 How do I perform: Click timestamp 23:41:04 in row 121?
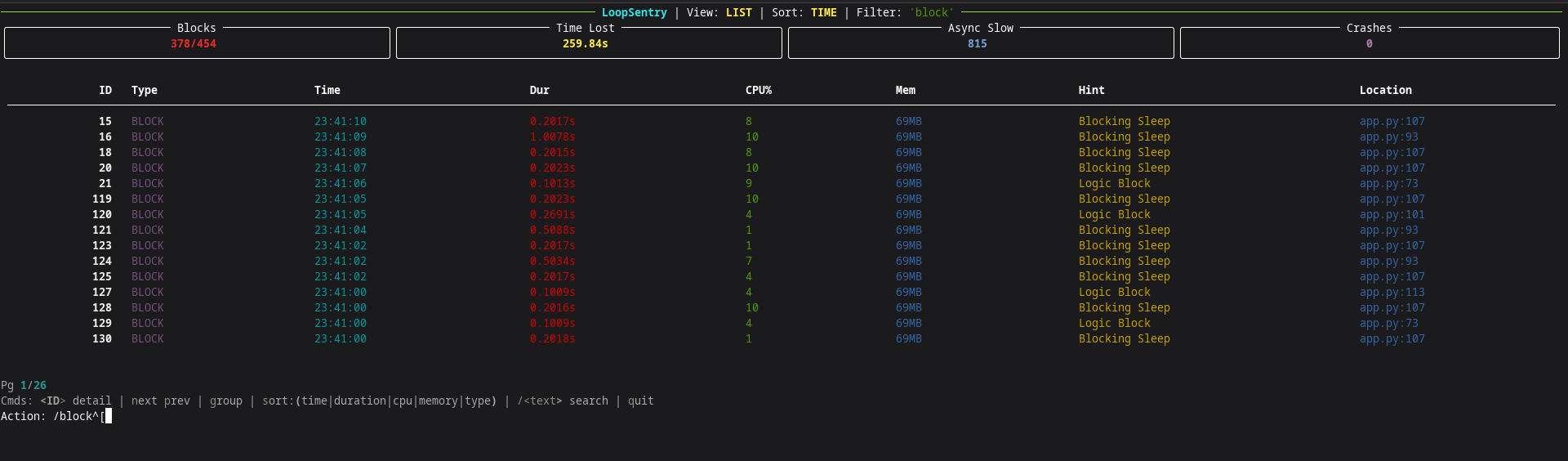[x=341, y=230]
